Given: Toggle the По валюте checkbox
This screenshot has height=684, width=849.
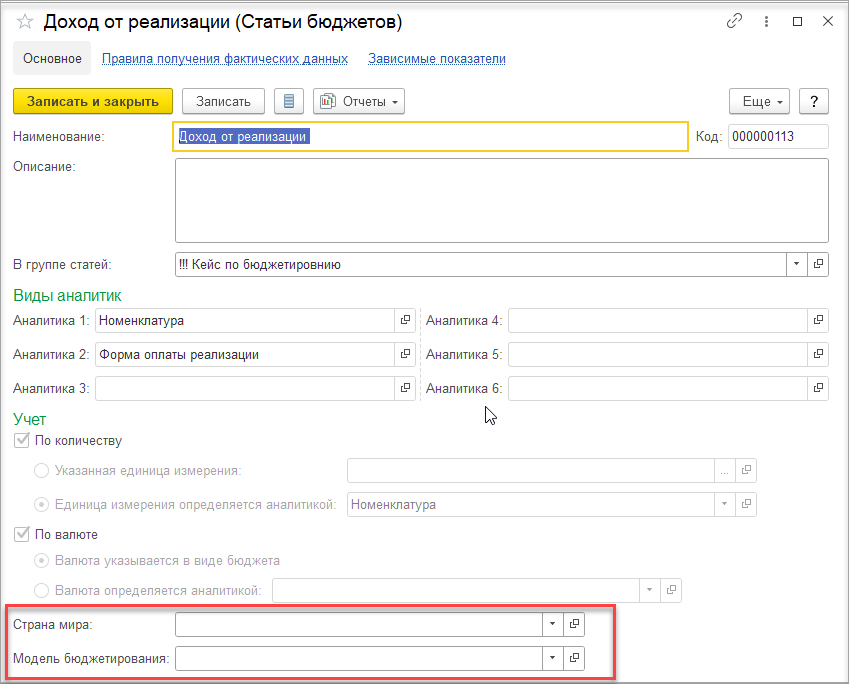Looking at the screenshot, I should [21, 534].
